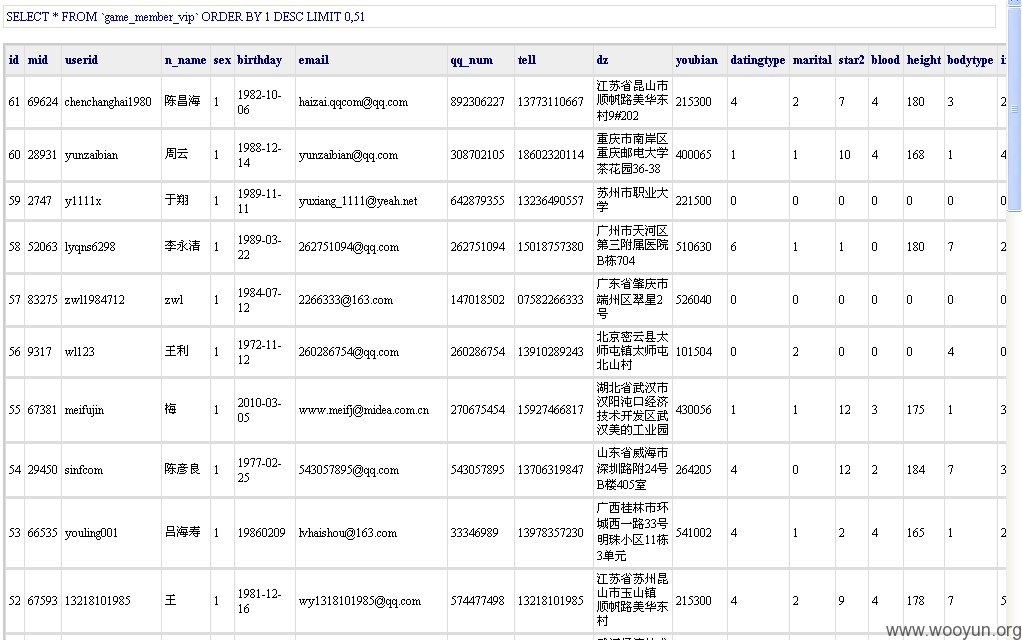Select email cell haizai.qqcom@qq.com
This screenshot has width=1022, height=640.
coord(353,102)
